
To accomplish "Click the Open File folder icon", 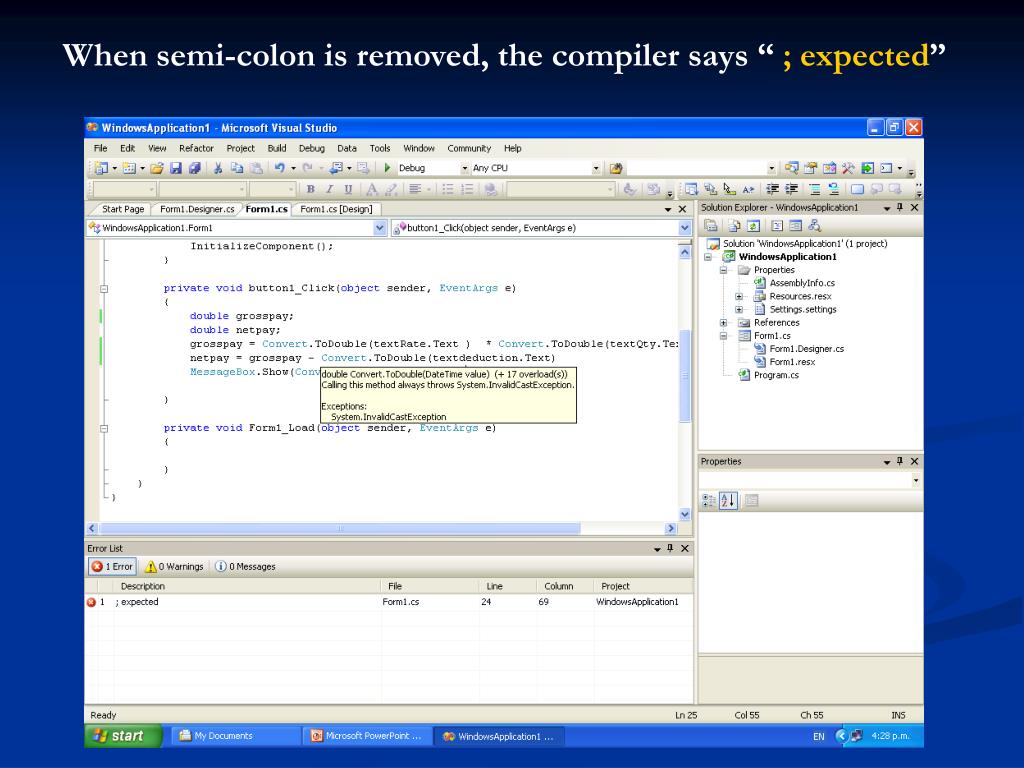I will tap(157, 168).
